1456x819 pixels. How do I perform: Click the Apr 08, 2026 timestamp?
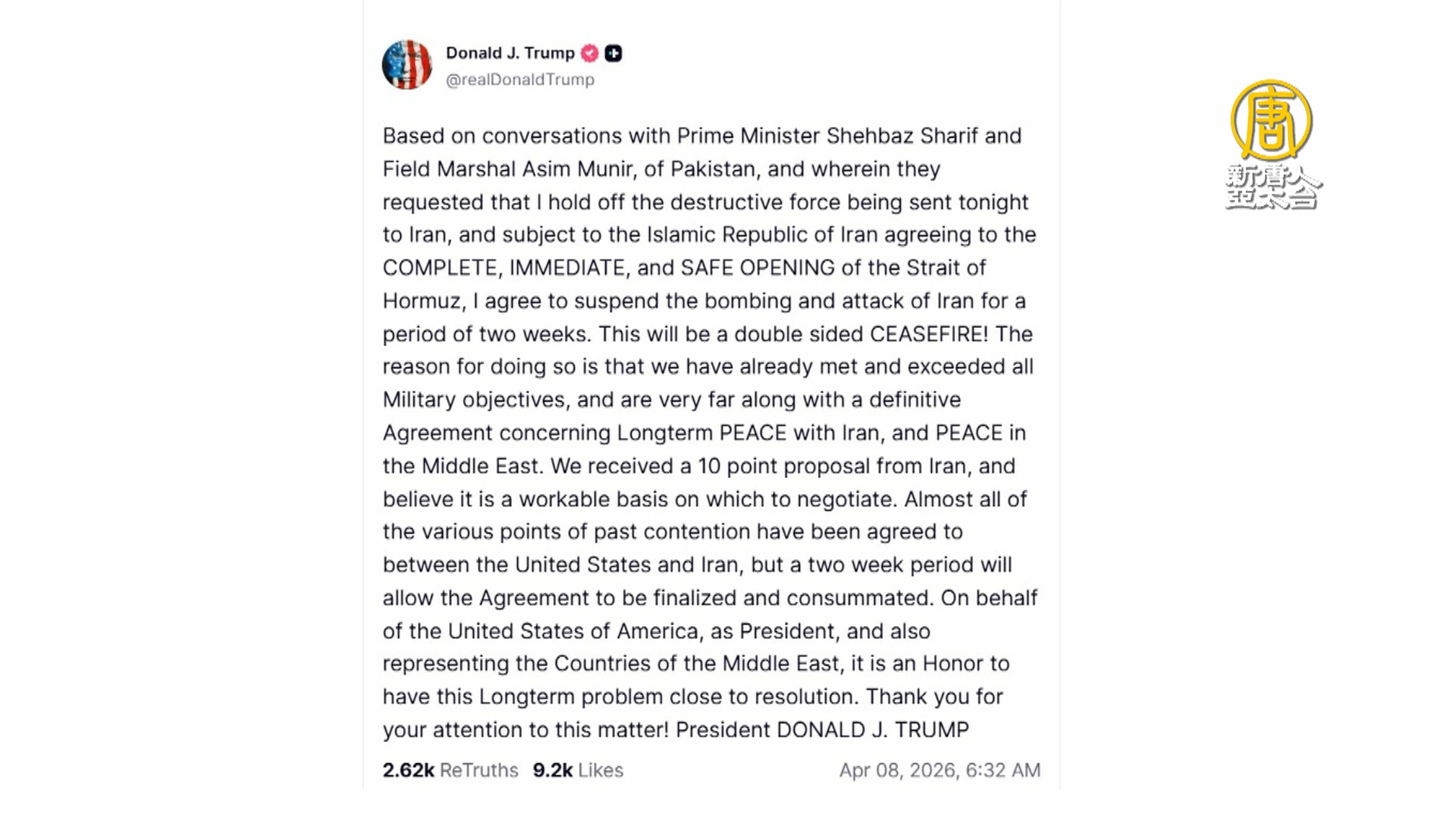pos(940,770)
